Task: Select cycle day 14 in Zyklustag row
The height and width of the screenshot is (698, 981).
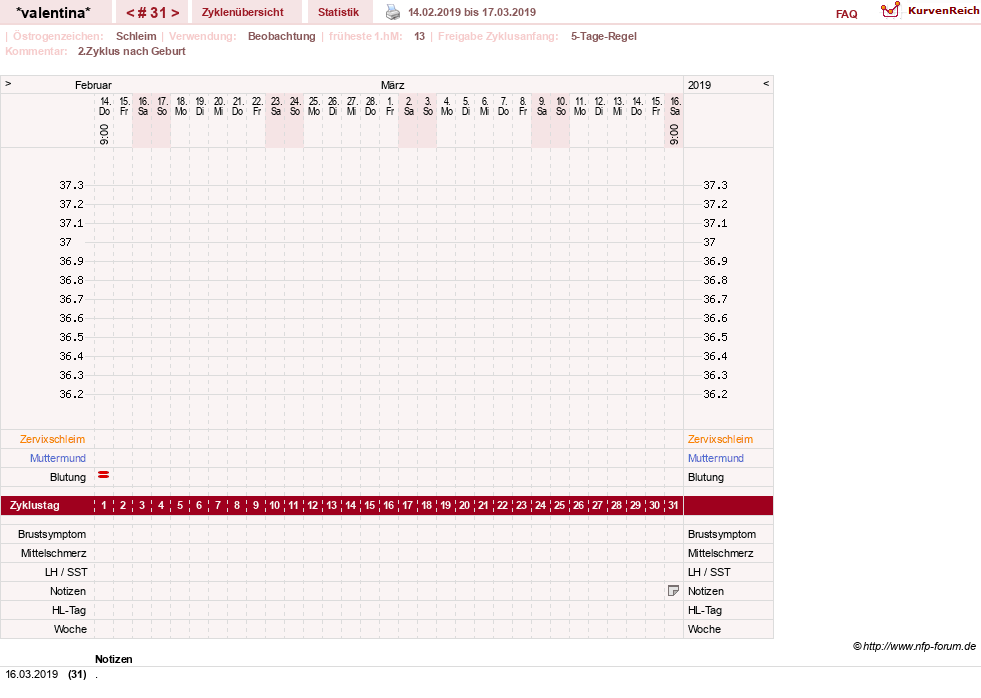Action: (x=350, y=505)
